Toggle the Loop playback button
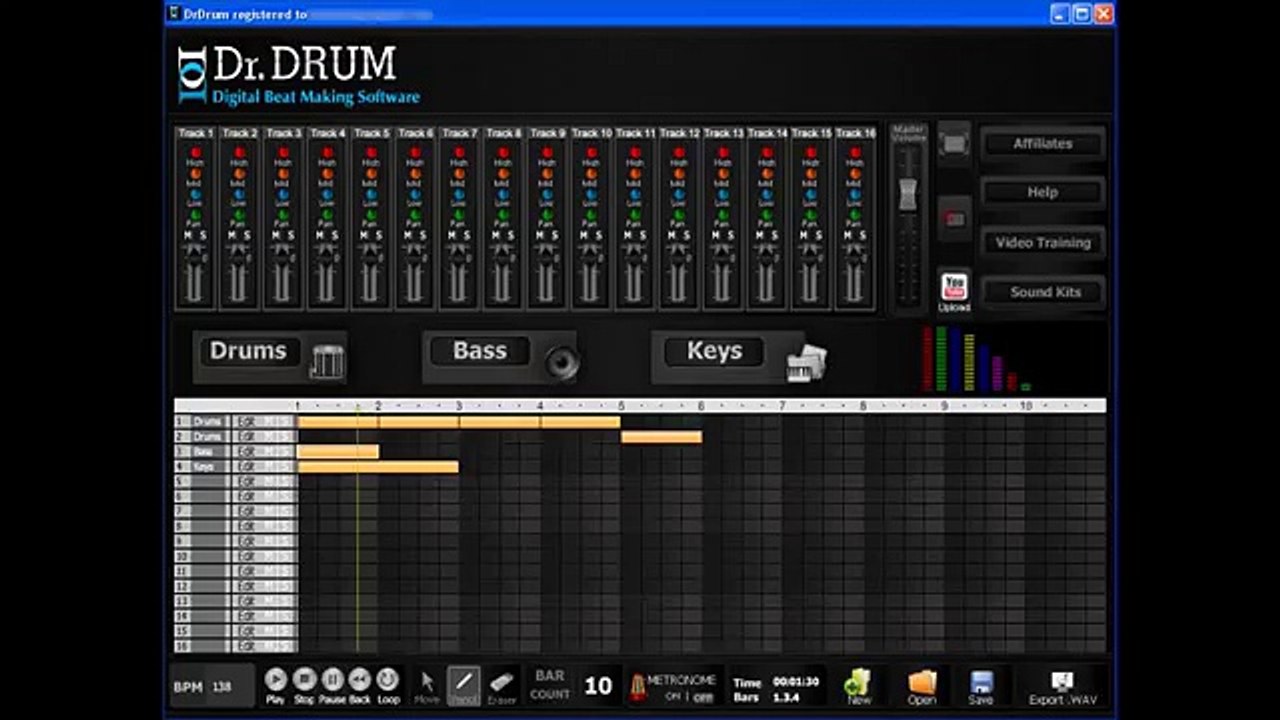 pos(388,680)
